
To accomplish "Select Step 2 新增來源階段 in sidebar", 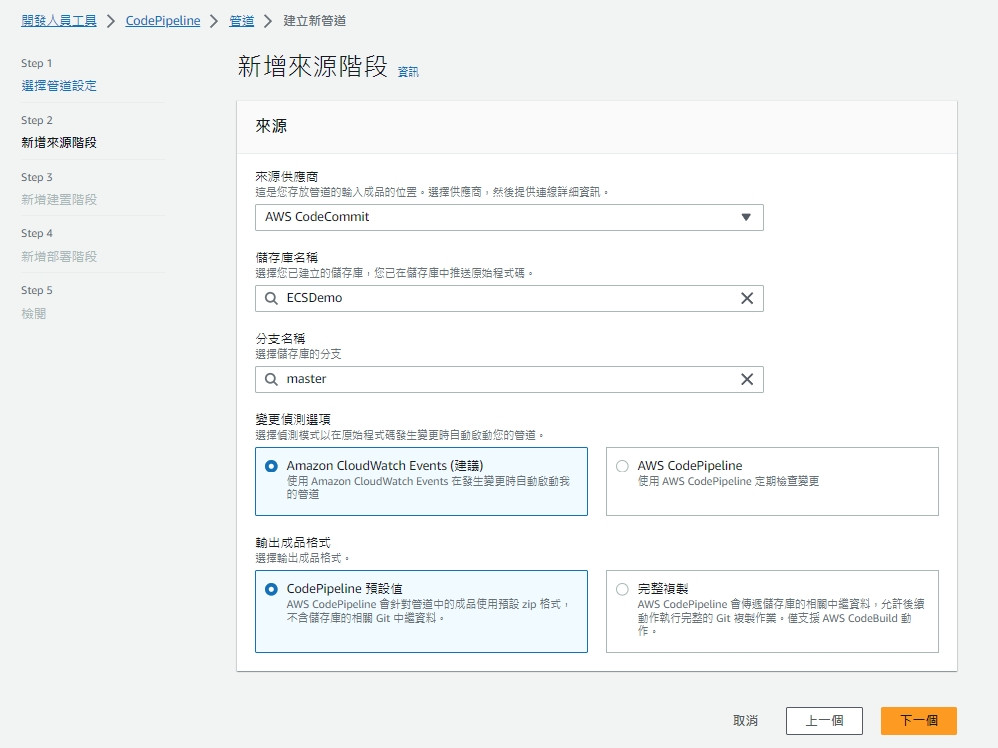I will click(x=59, y=143).
